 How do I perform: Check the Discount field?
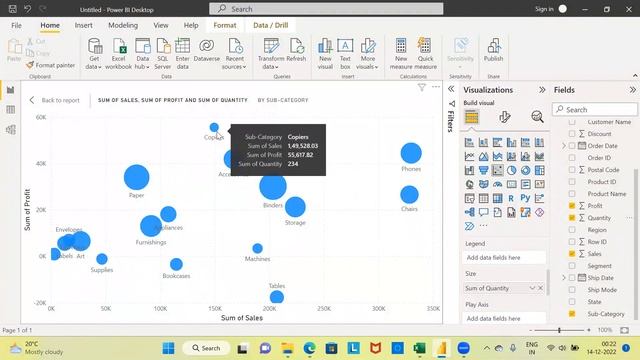tap(572, 134)
